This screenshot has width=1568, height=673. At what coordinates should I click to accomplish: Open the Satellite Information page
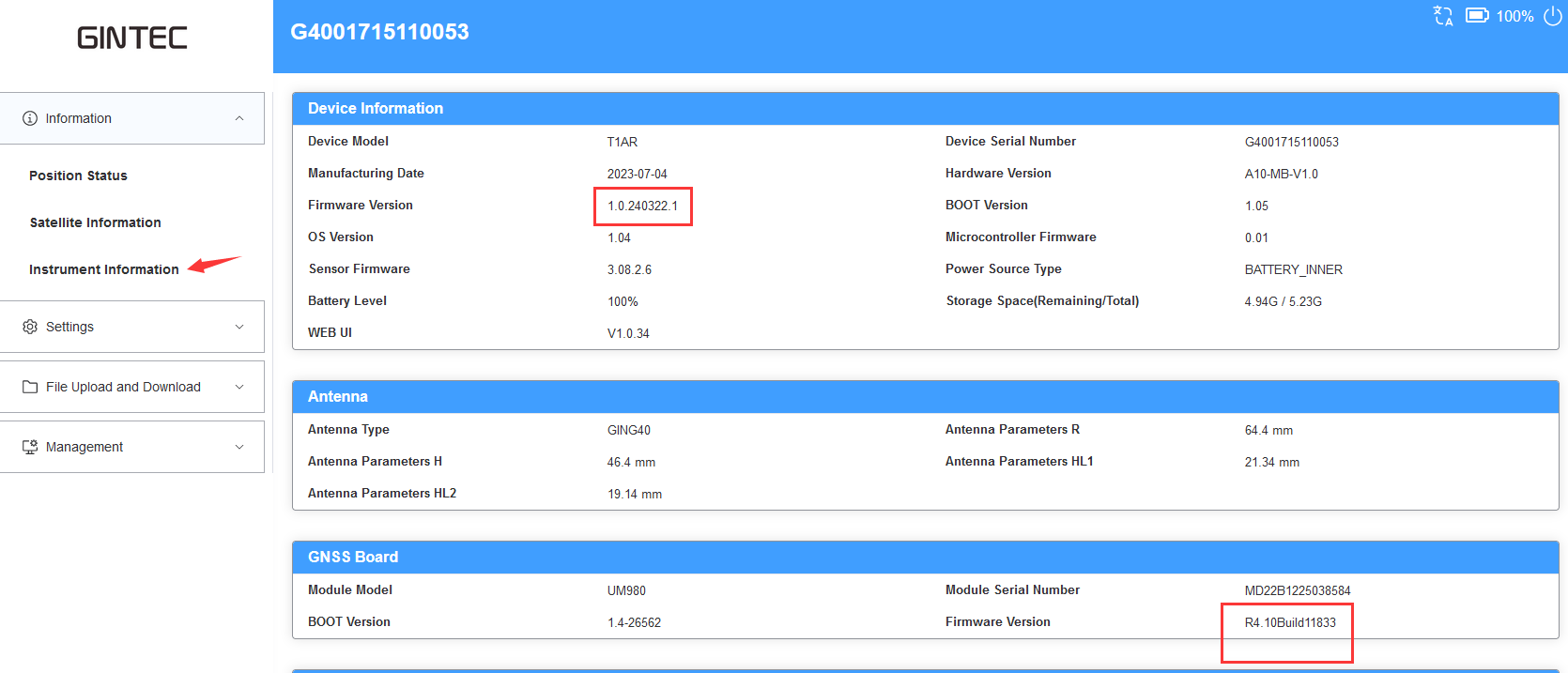click(95, 222)
